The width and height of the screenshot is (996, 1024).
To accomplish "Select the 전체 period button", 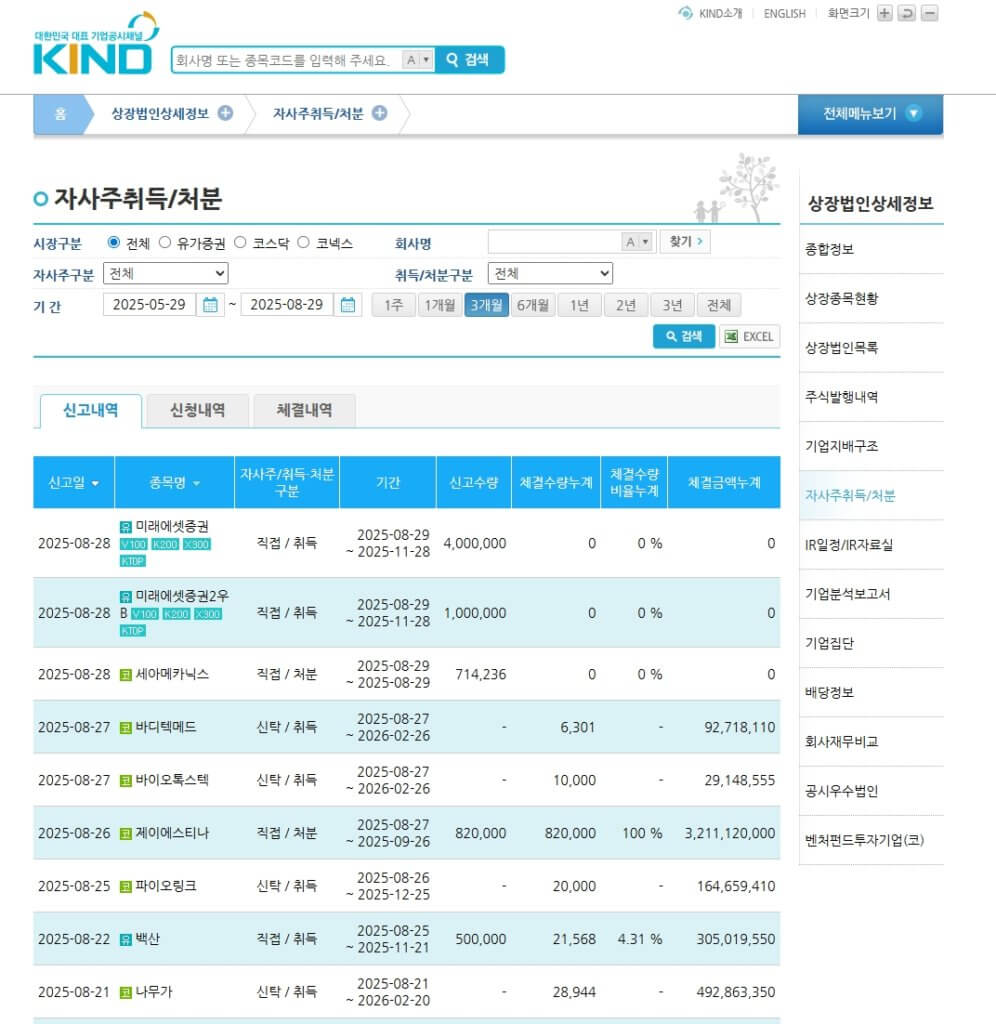I will pos(719,305).
